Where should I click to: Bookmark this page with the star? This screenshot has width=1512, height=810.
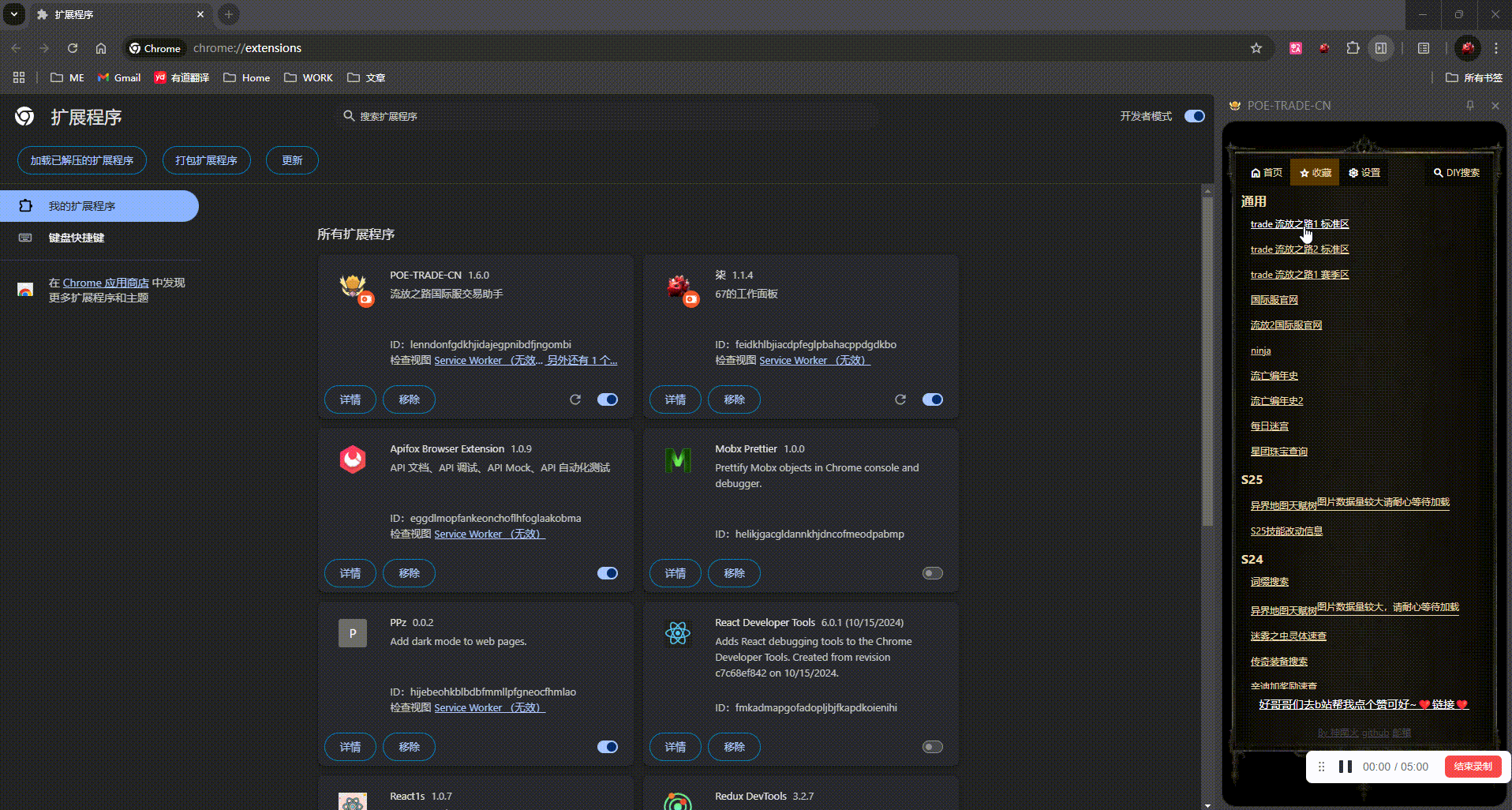pos(1256,48)
